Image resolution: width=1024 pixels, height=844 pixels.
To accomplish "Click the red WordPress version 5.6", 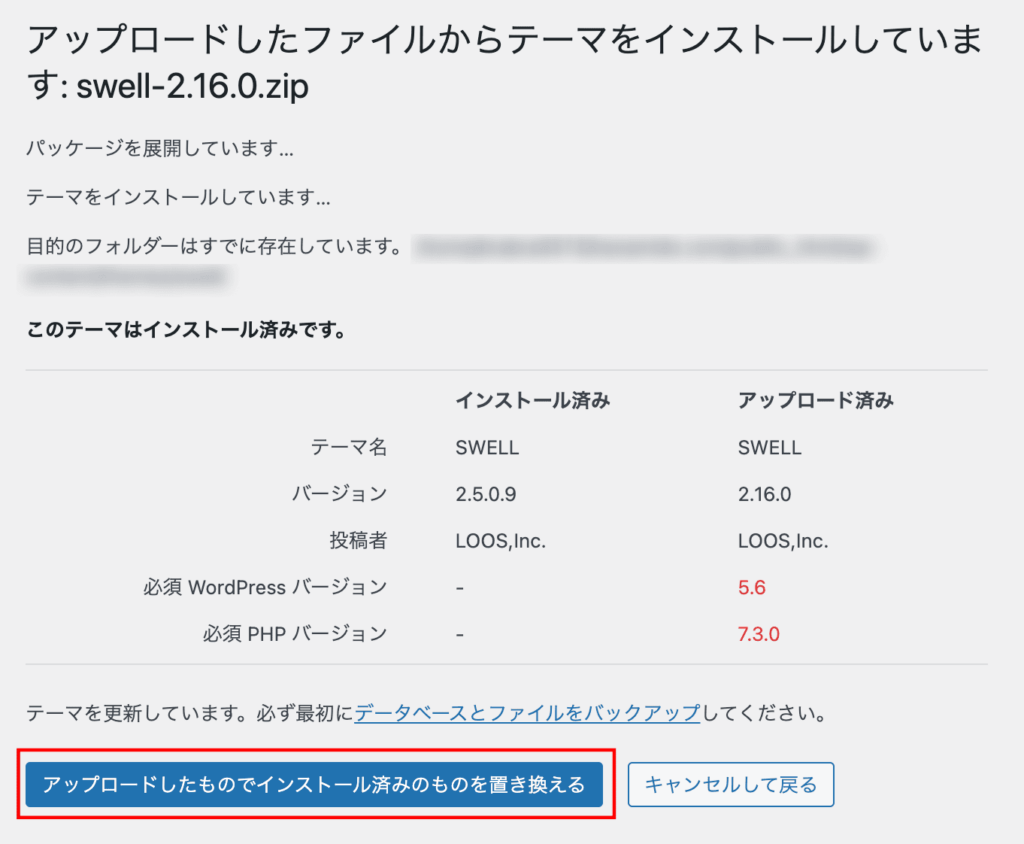I will pos(752,587).
